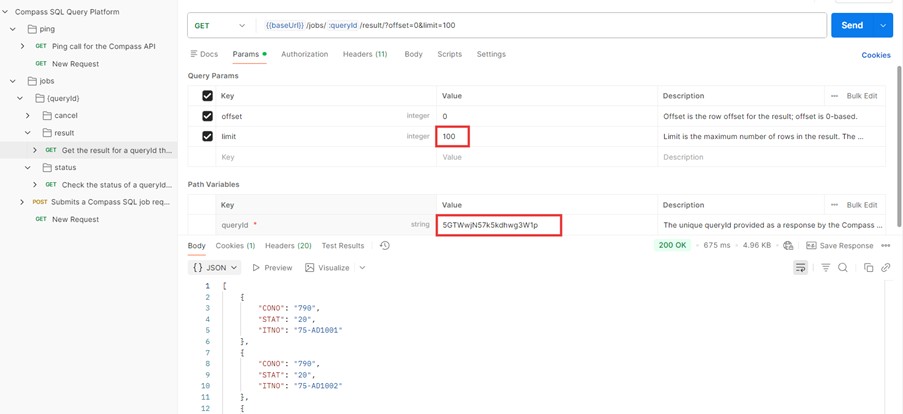
Task: Open search in response body
Action: click(843, 268)
